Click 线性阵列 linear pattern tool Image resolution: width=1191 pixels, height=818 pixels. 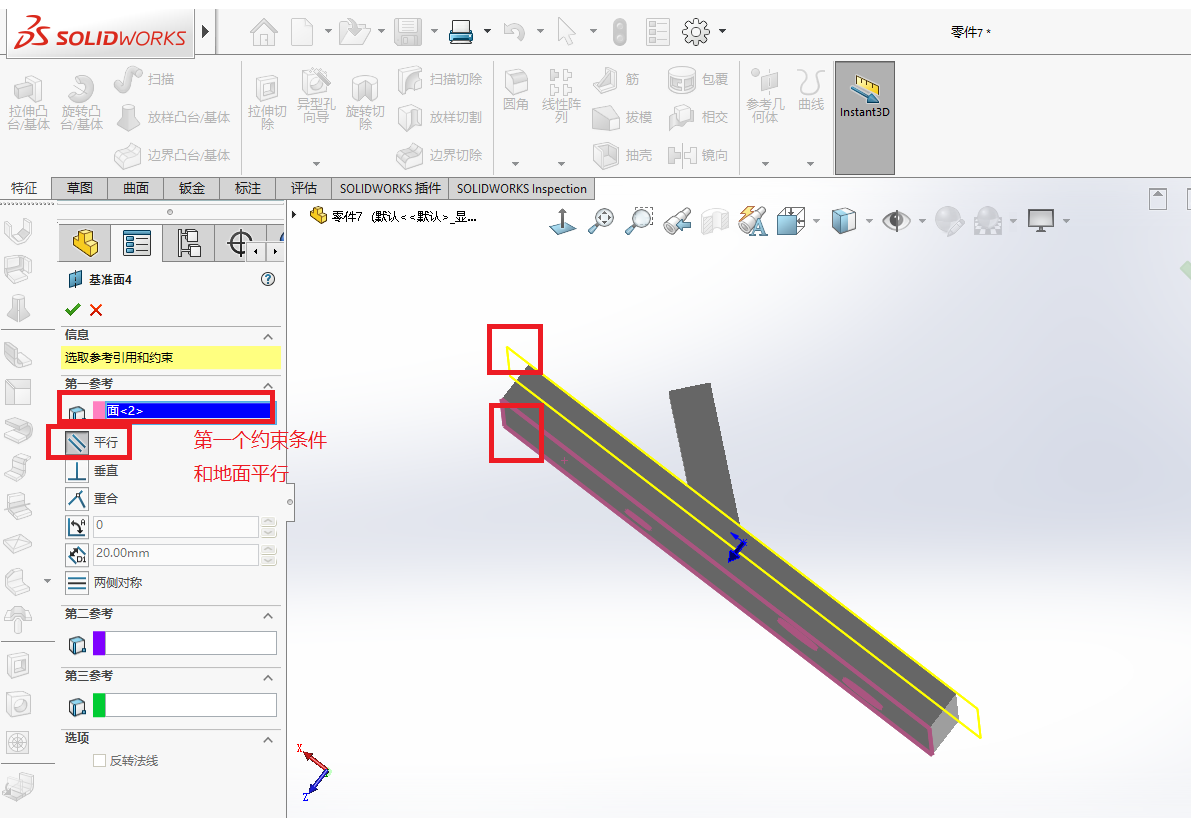[561, 95]
